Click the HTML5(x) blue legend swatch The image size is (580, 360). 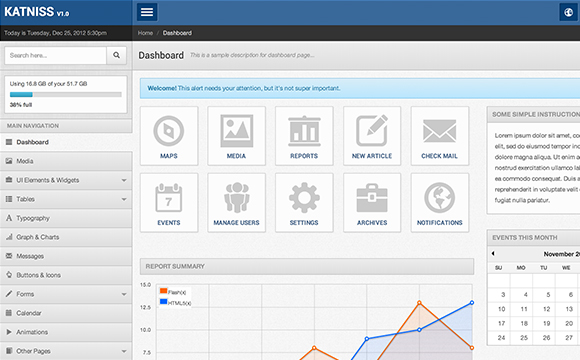pos(163,302)
